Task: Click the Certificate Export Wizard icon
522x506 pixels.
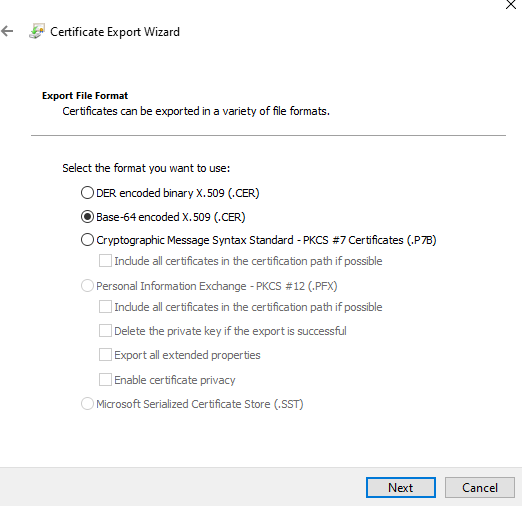Action: (37, 31)
